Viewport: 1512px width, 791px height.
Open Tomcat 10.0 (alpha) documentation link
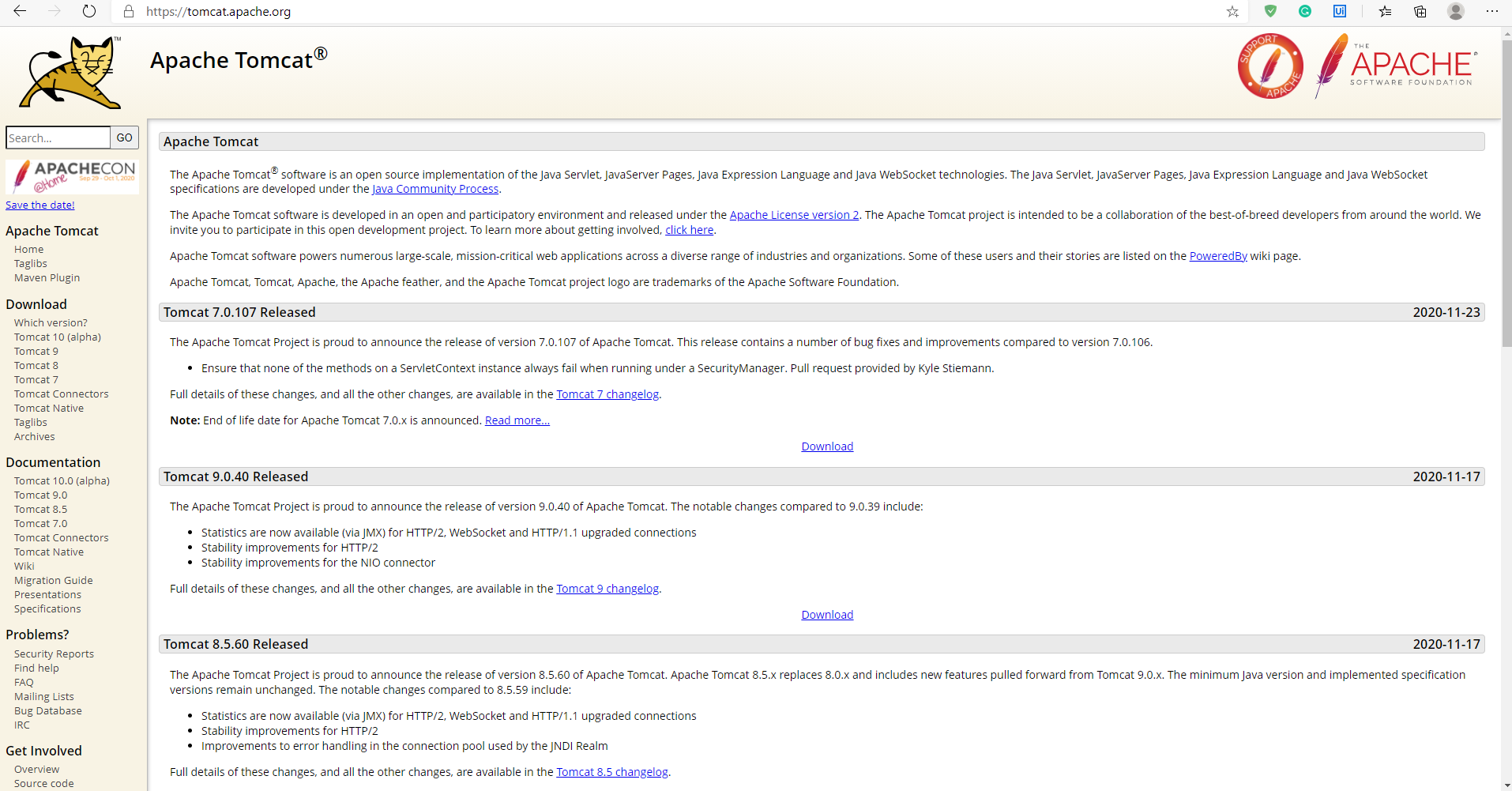(62, 480)
